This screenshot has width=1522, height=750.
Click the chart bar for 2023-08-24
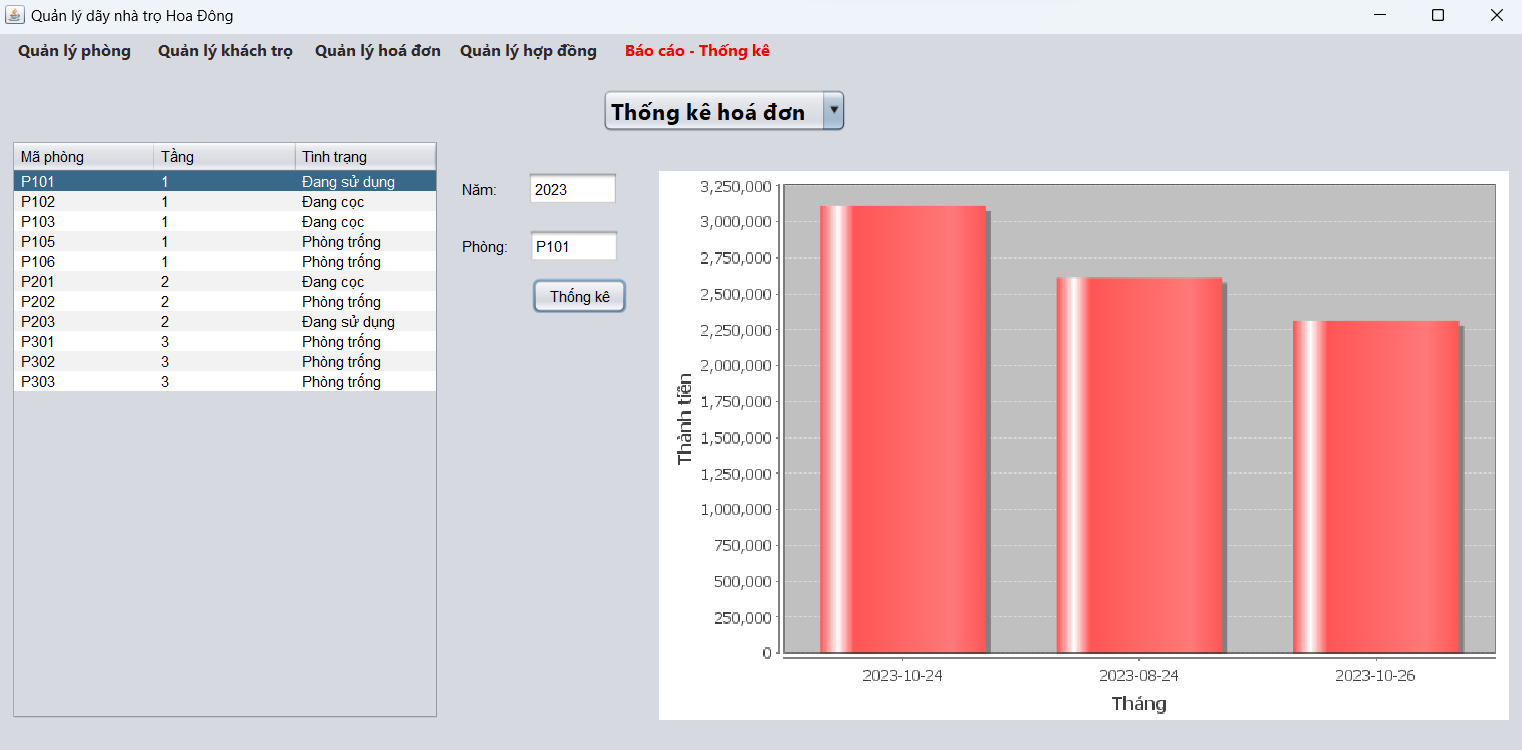pyautogui.click(x=1139, y=465)
